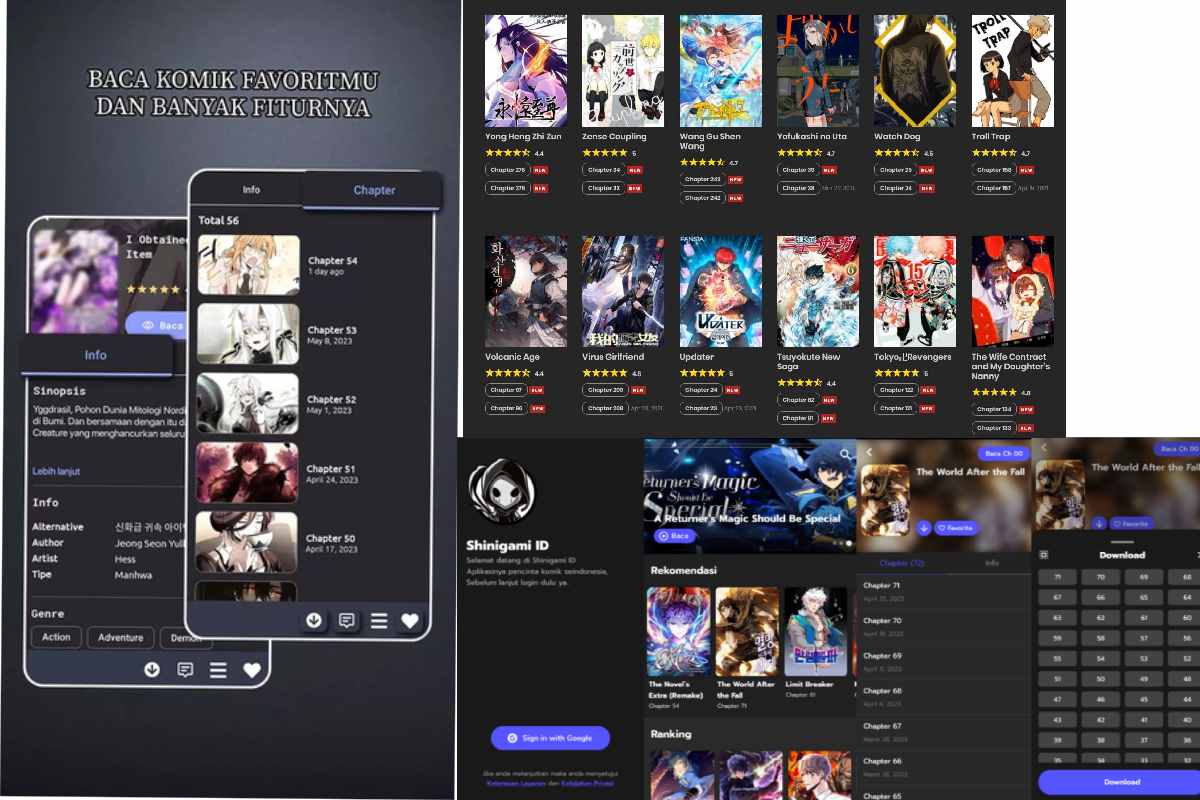Open the Chapter 67 row in the chapter list
1200x800 pixels.
pyautogui.click(x=944, y=731)
